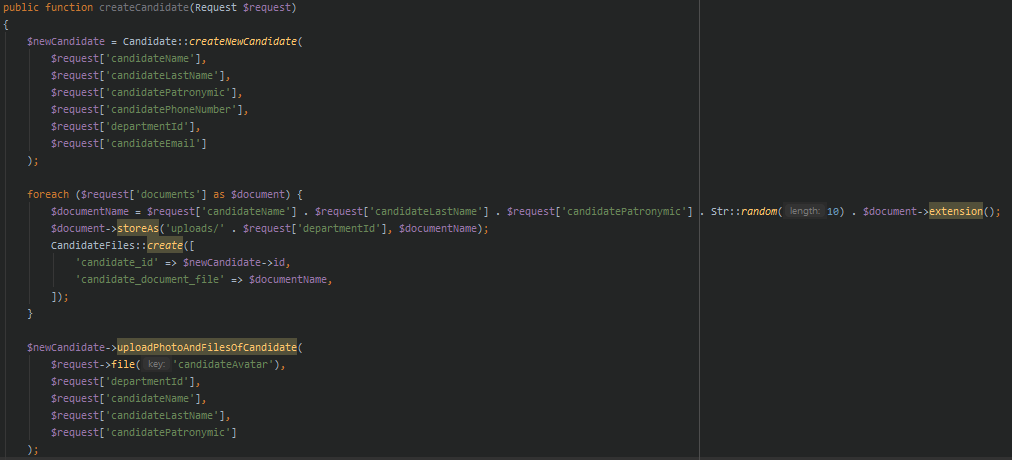Click the function keyword
This screenshot has height=460, width=1012.
tap(69, 8)
